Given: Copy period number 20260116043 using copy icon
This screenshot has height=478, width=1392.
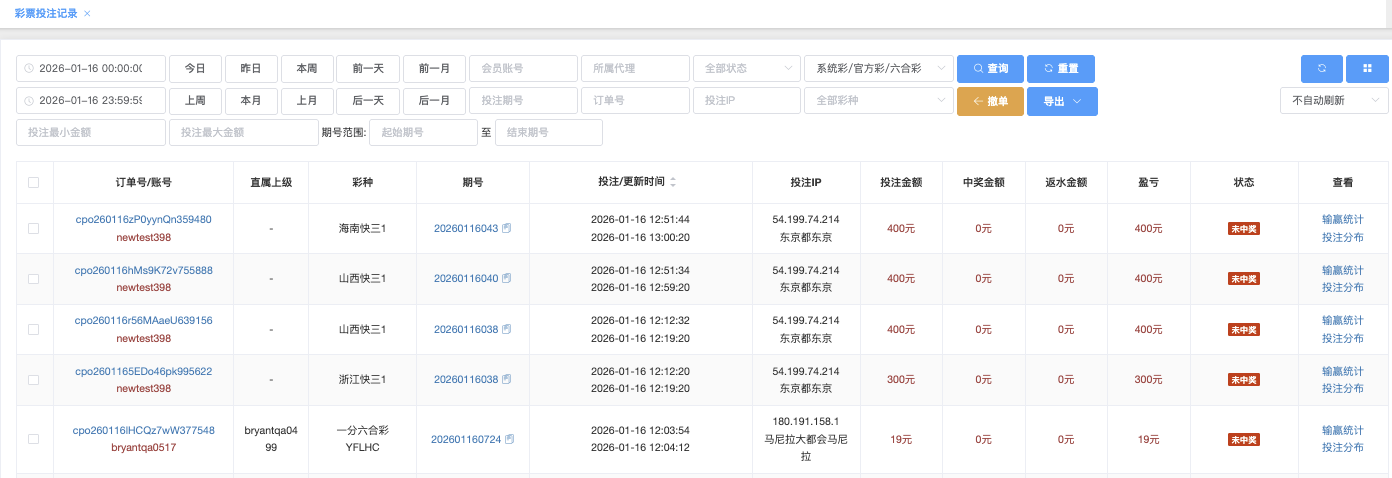Looking at the screenshot, I should pyautogui.click(x=507, y=229).
